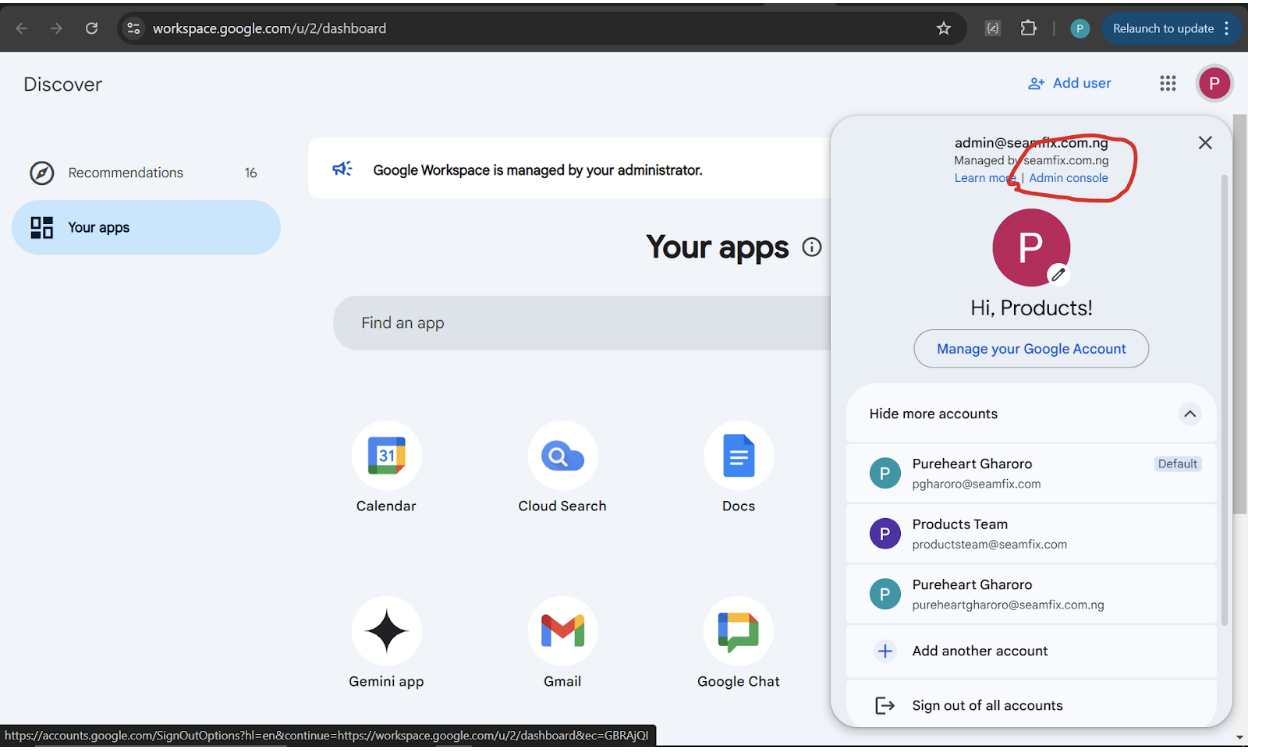The image size is (1276, 754).
Task: Reload the page with the refresh icon
Action: [x=92, y=28]
